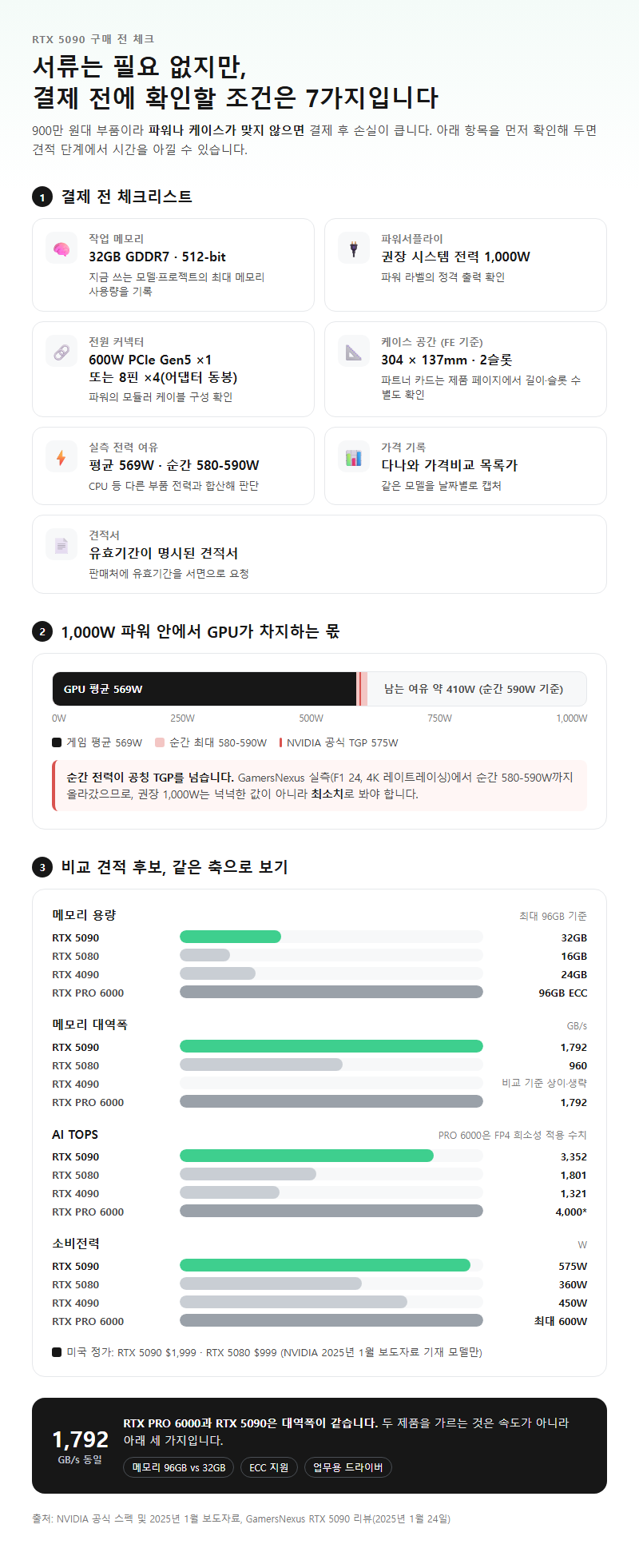
Task: Click the ECC 지원 pill
Action: click(x=269, y=1467)
